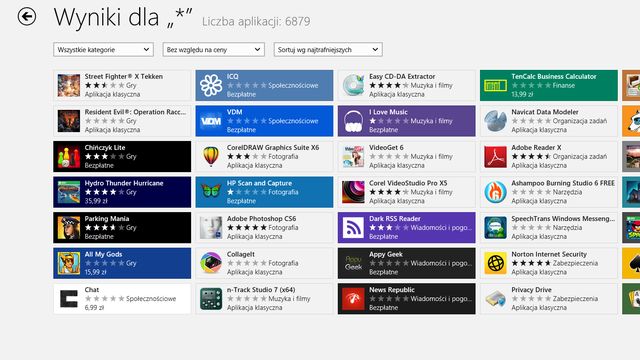This screenshot has height=360, width=640.
Task: Click the VideoGet 6 icon
Action: point(353,156)
